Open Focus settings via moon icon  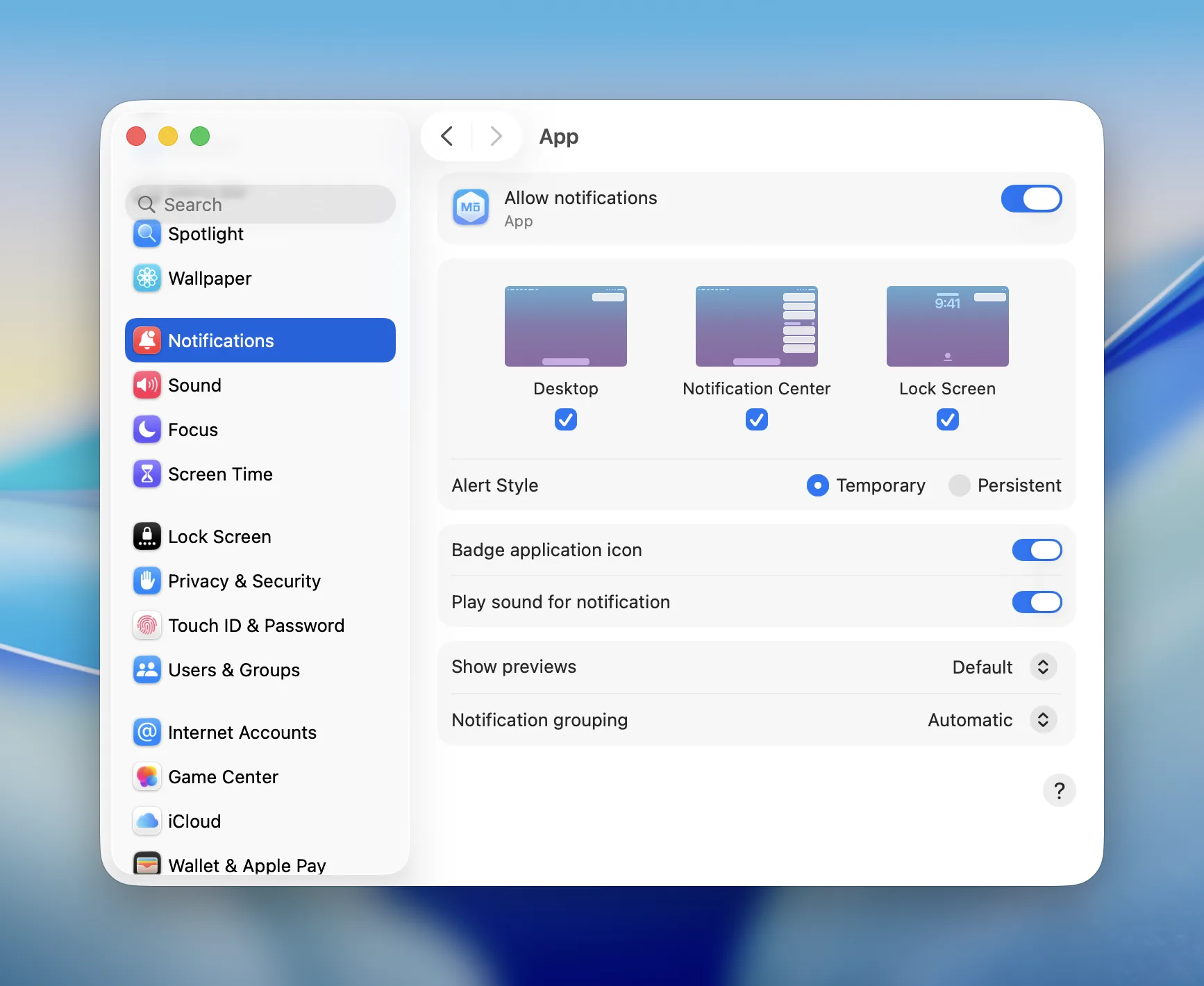[147, 429]
